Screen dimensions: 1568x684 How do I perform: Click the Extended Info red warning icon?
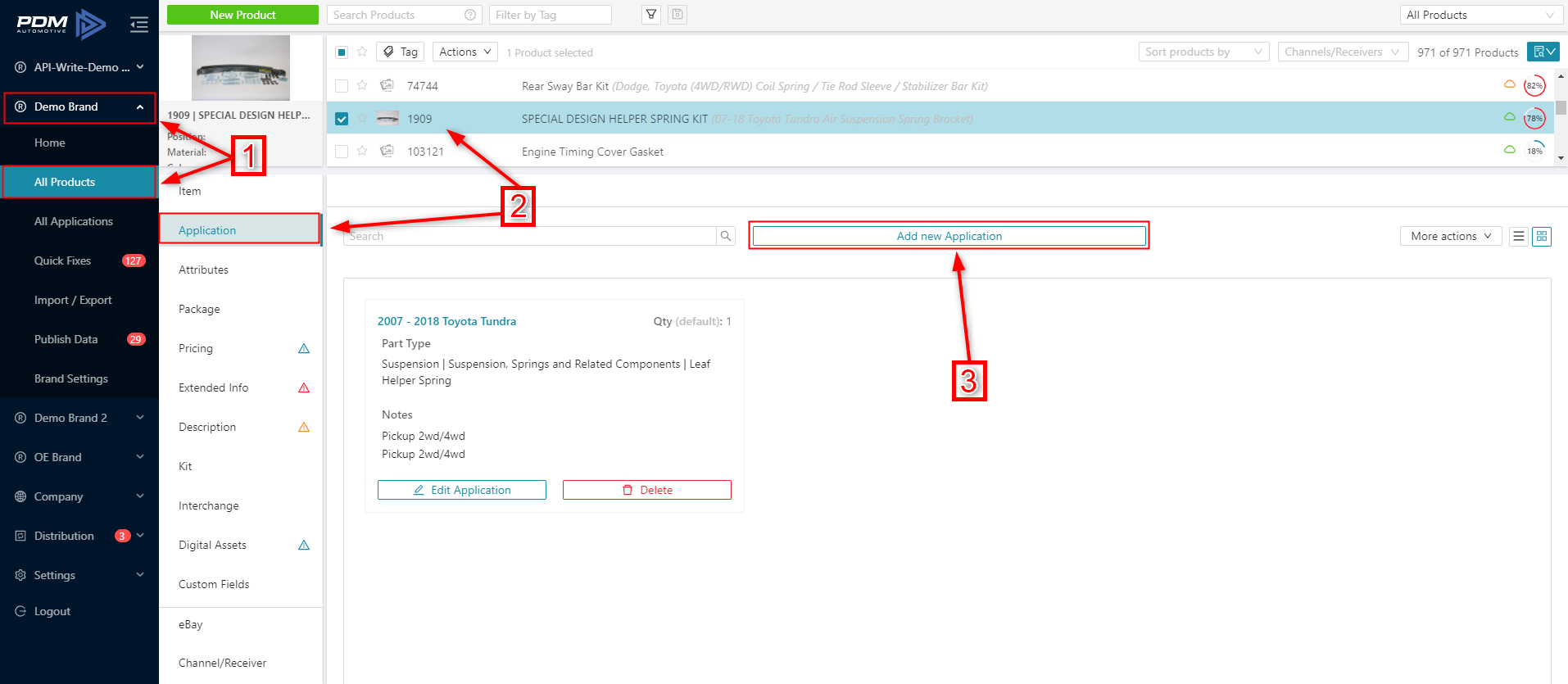304,387
